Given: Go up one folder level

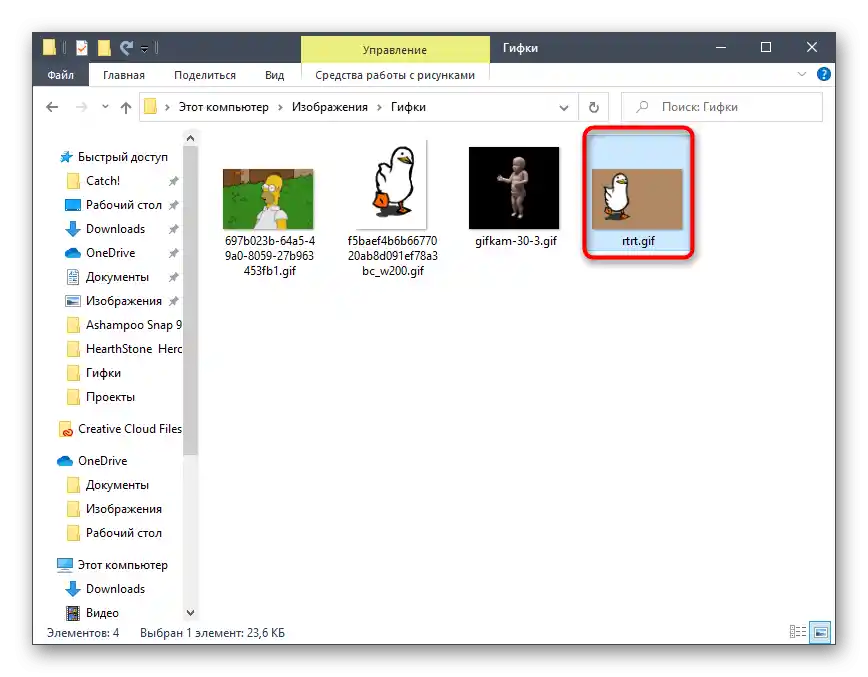Looking at the screenshot, I should click(126, 107).
